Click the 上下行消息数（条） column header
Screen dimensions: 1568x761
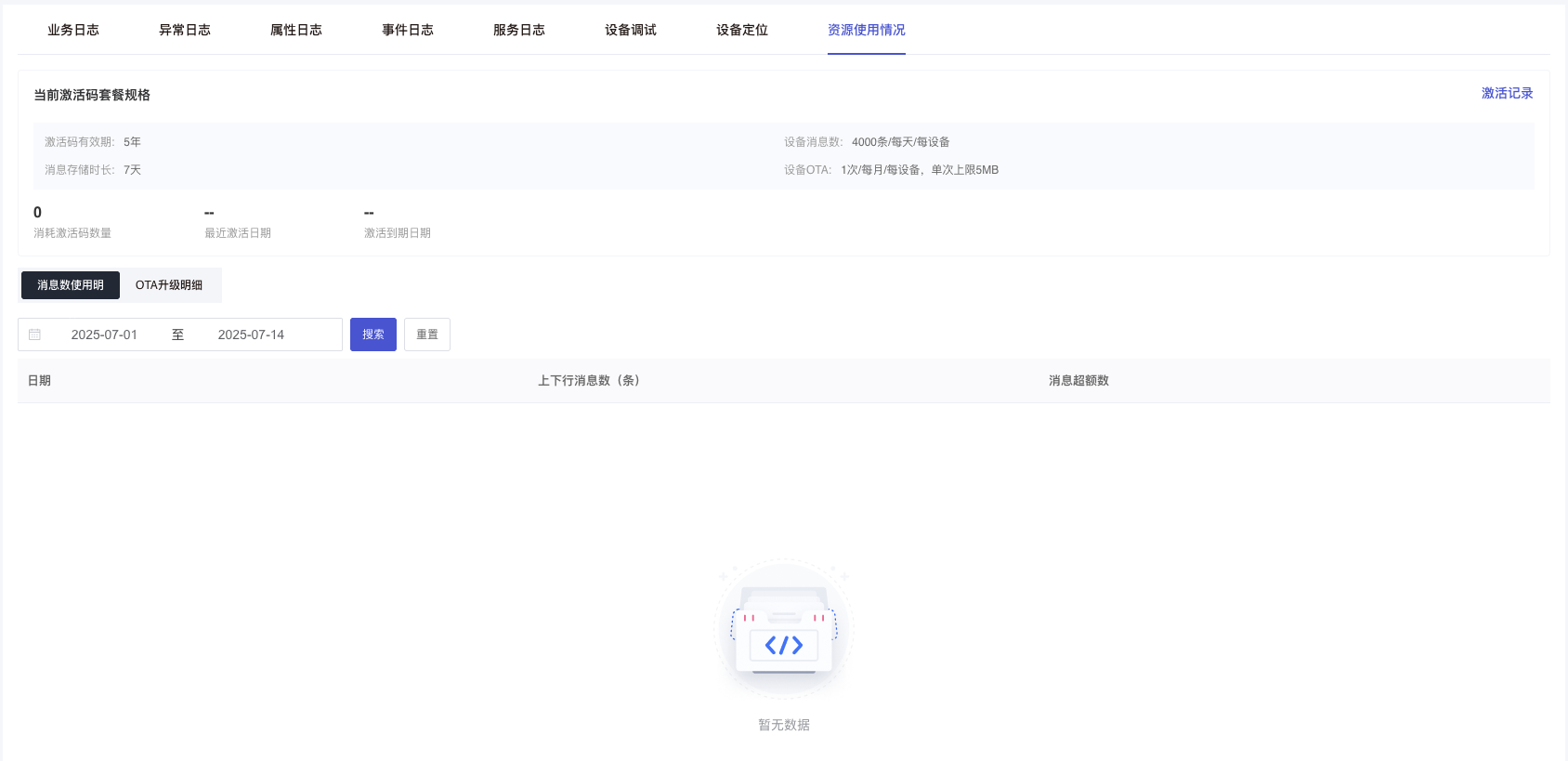pos(589,381)
